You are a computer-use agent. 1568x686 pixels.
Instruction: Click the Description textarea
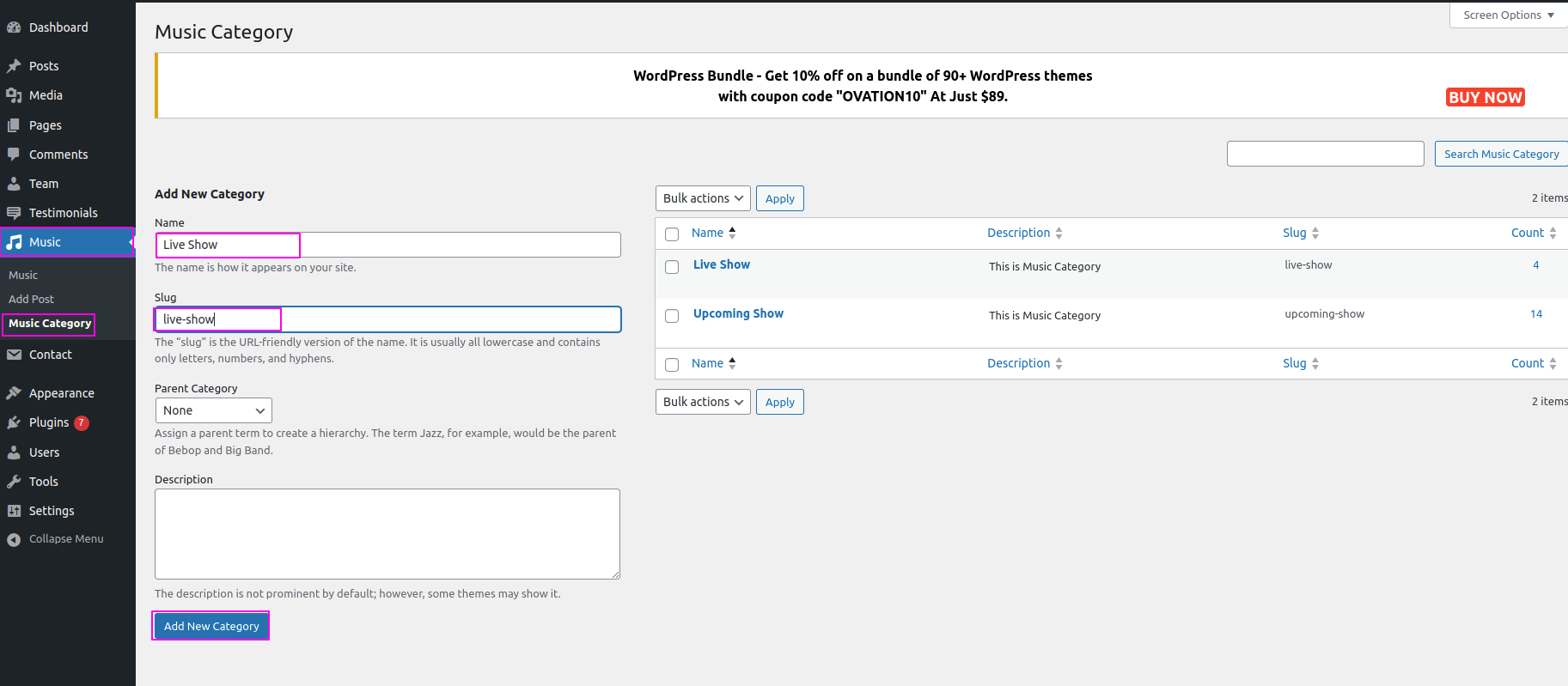[x=387, y=534]
